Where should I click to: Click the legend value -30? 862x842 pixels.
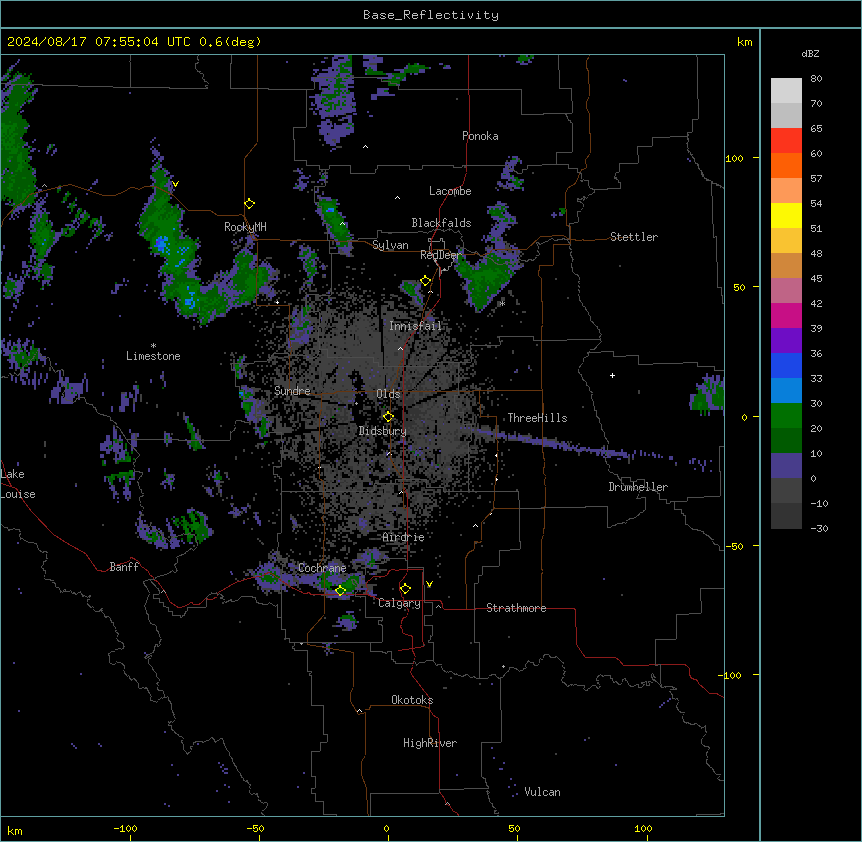(x=819, y=528)
